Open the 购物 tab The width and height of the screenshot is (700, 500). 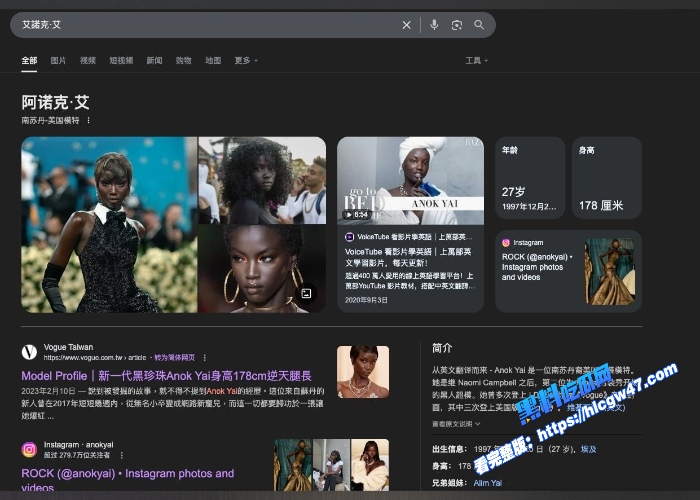click(183, 60)
